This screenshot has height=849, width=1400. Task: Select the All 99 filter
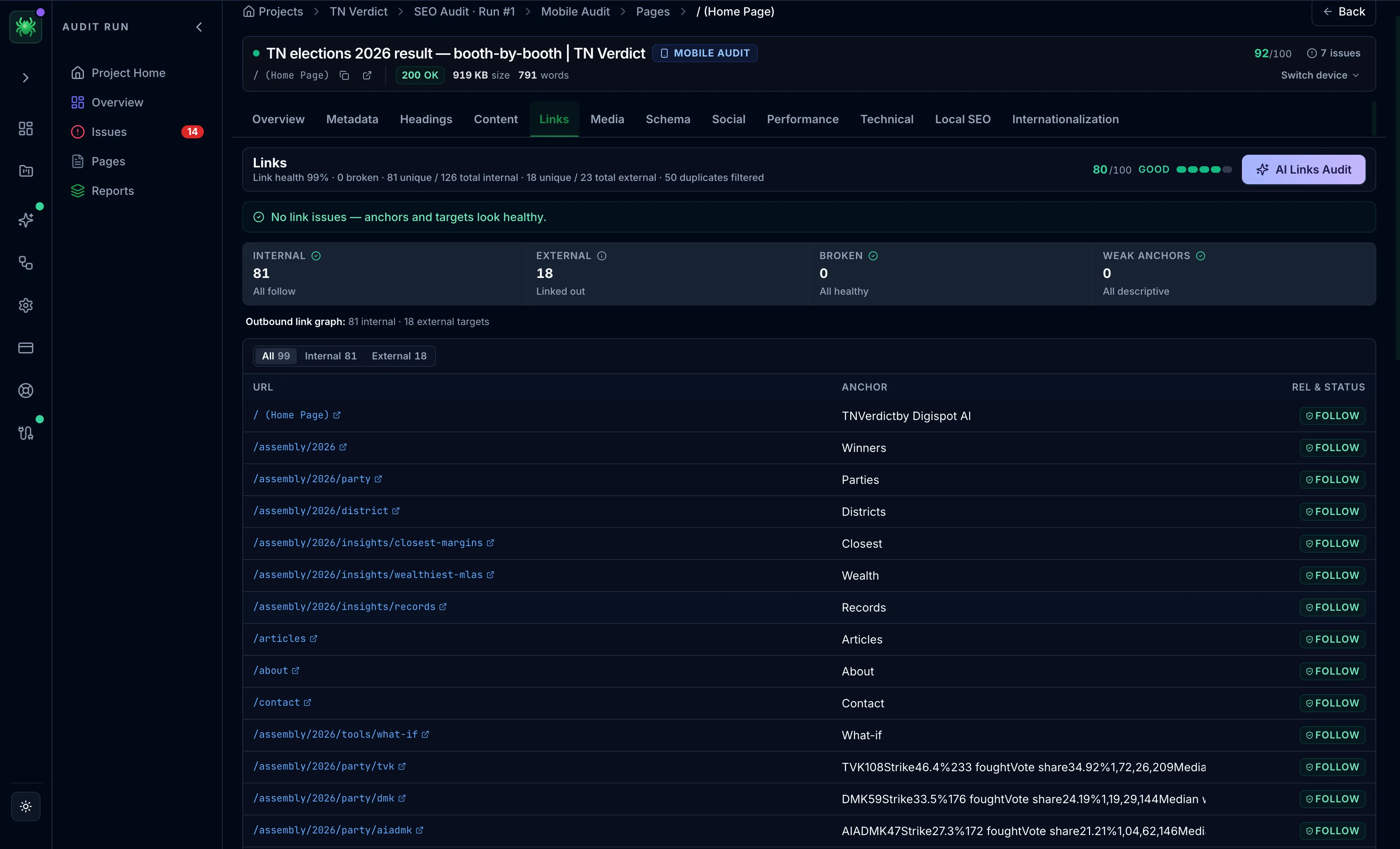tap(275, 356)
